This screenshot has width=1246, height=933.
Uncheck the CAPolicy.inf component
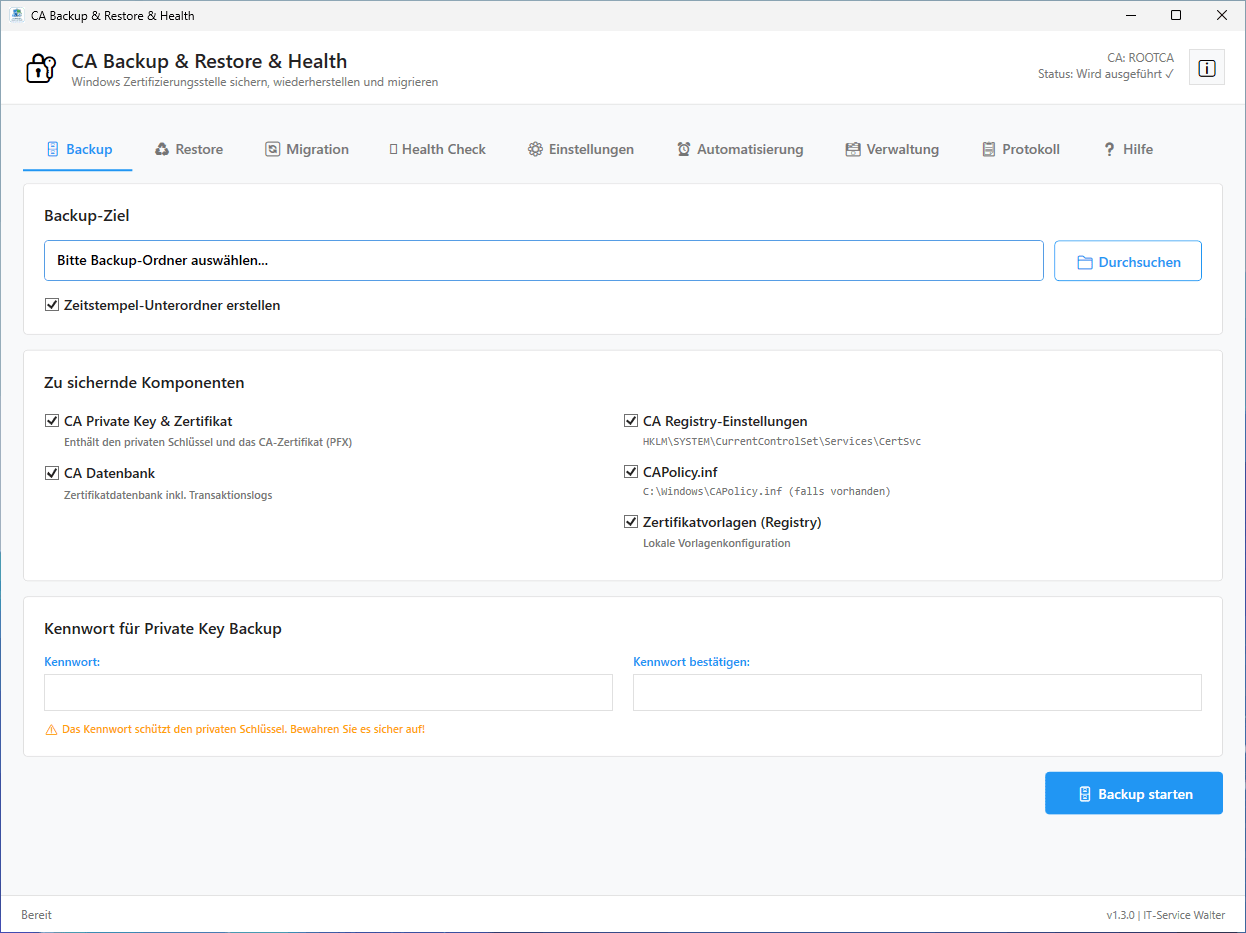pyautogui.click(x=631, y=471)
